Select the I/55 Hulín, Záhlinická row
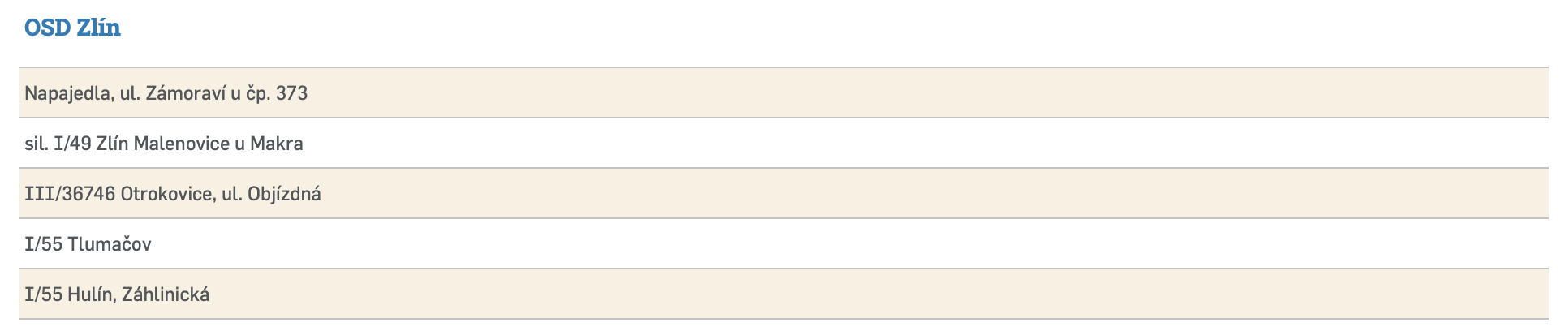Image resolution: width=1568 pixels, height=331 pixels. point(783,294)
